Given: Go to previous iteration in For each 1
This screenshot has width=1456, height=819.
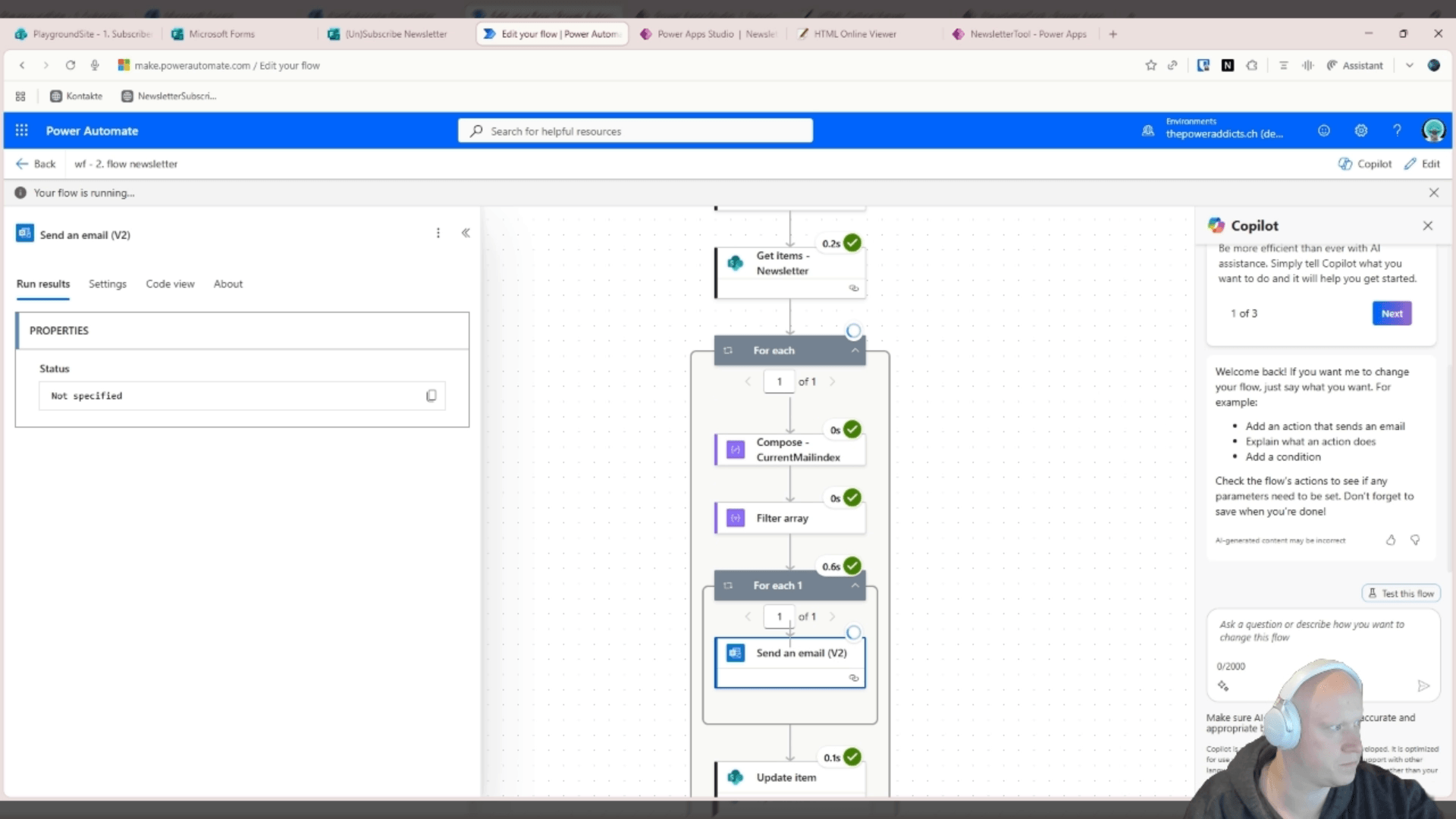Looking at the screenshot, I should pos(748,617).
